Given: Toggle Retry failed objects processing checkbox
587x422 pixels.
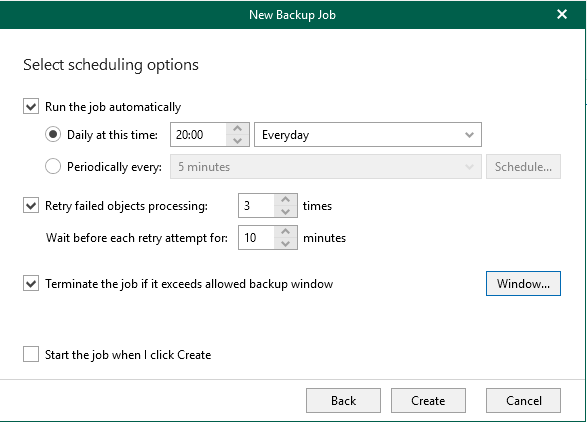Looking at the screenshot, I should (31, 205).
